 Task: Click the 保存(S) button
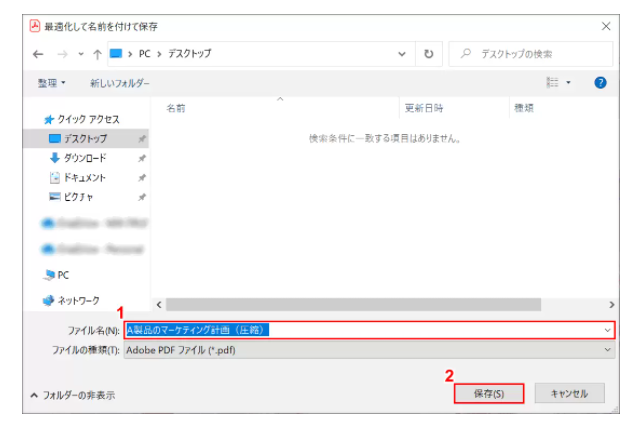click(x=489, y=394)
